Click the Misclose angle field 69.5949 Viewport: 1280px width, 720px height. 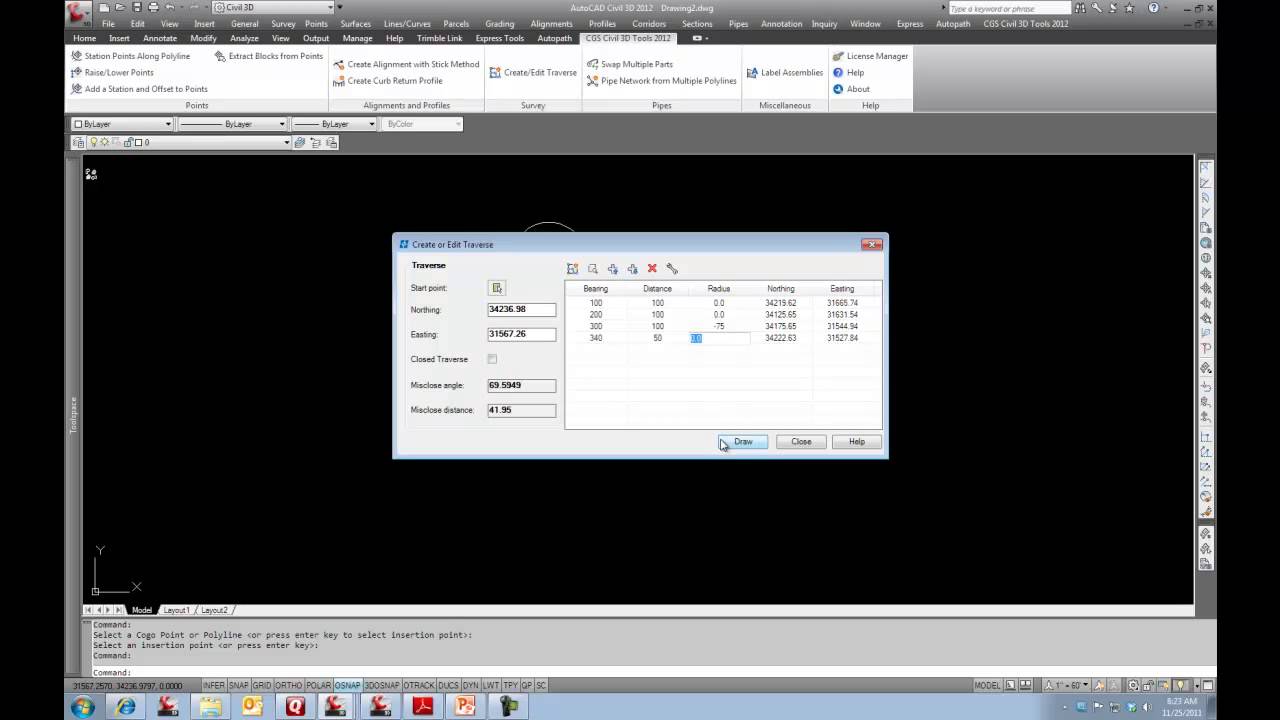pos(521,385)
